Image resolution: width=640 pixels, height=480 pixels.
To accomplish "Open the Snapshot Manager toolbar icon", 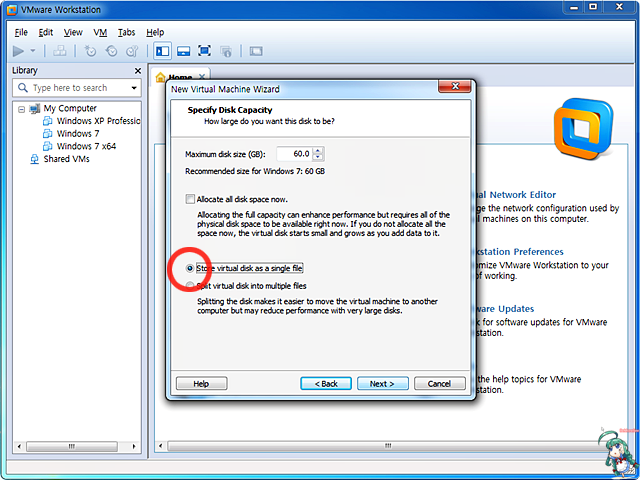I will [132, 51].
